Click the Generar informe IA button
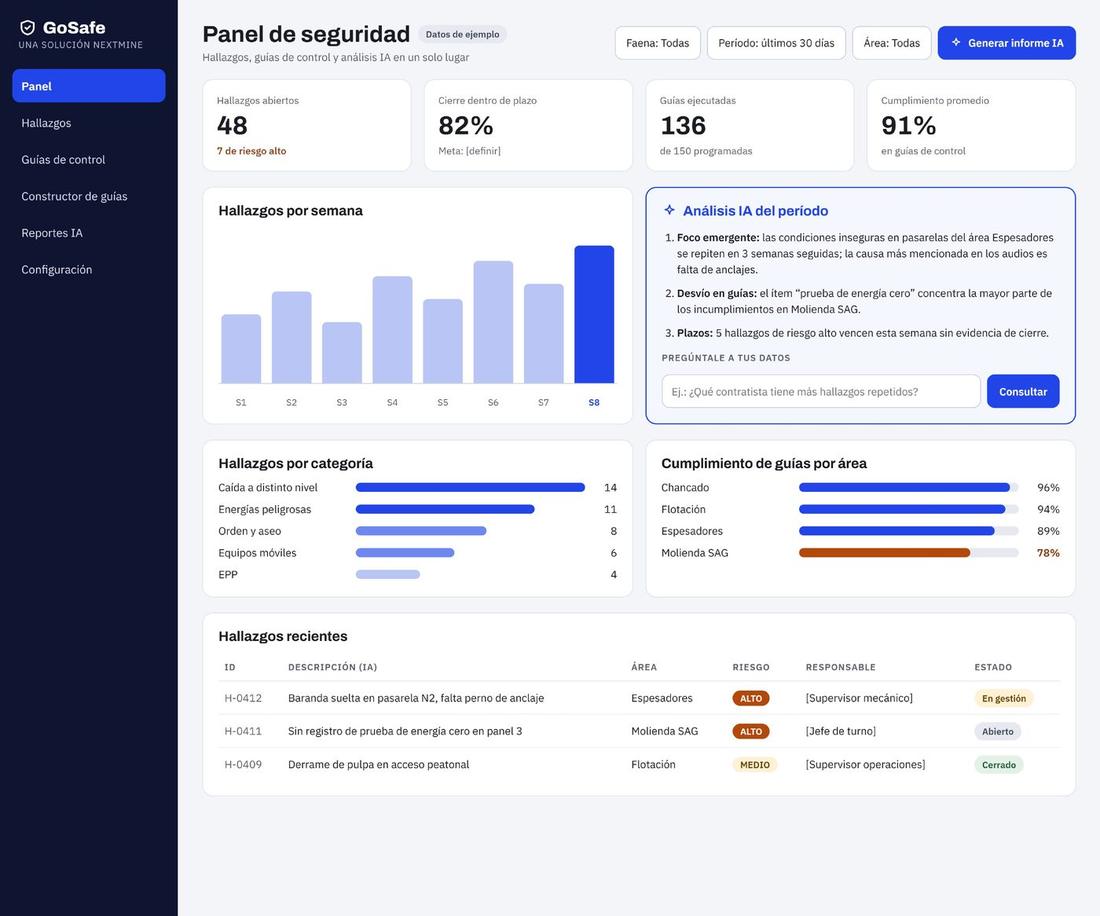This screenshot has height=916, width=1100. point(1006,43)
